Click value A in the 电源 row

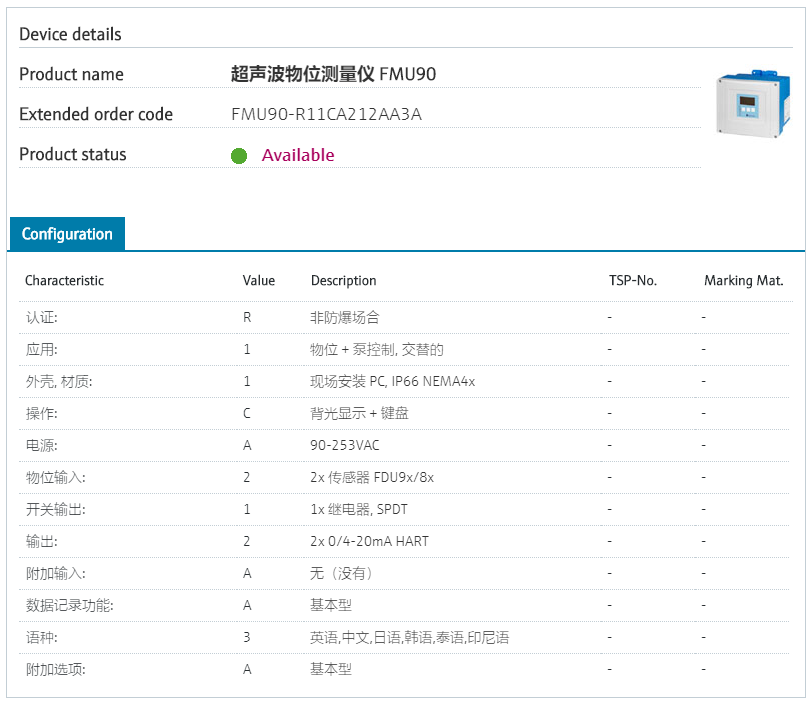click(x=247, y=446)
